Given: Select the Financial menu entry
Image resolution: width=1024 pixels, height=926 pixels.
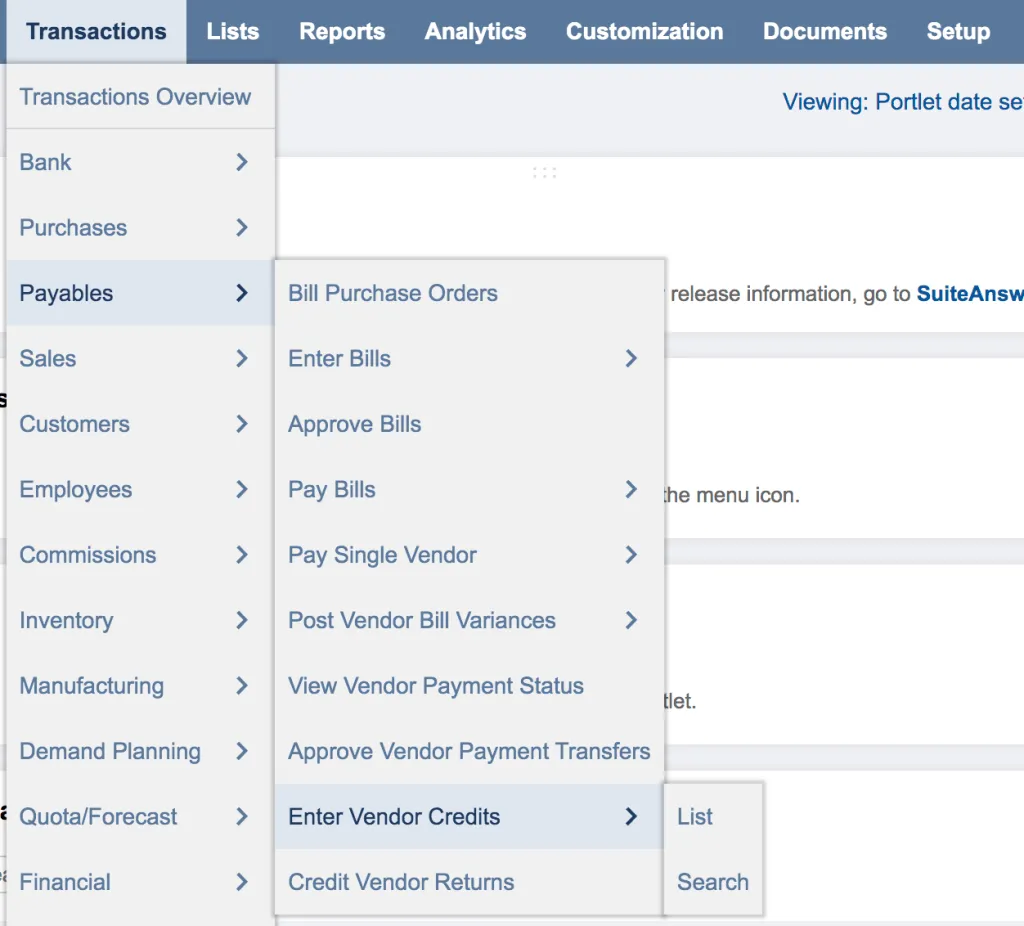Looking at the screenshot, I should (140, 882).
